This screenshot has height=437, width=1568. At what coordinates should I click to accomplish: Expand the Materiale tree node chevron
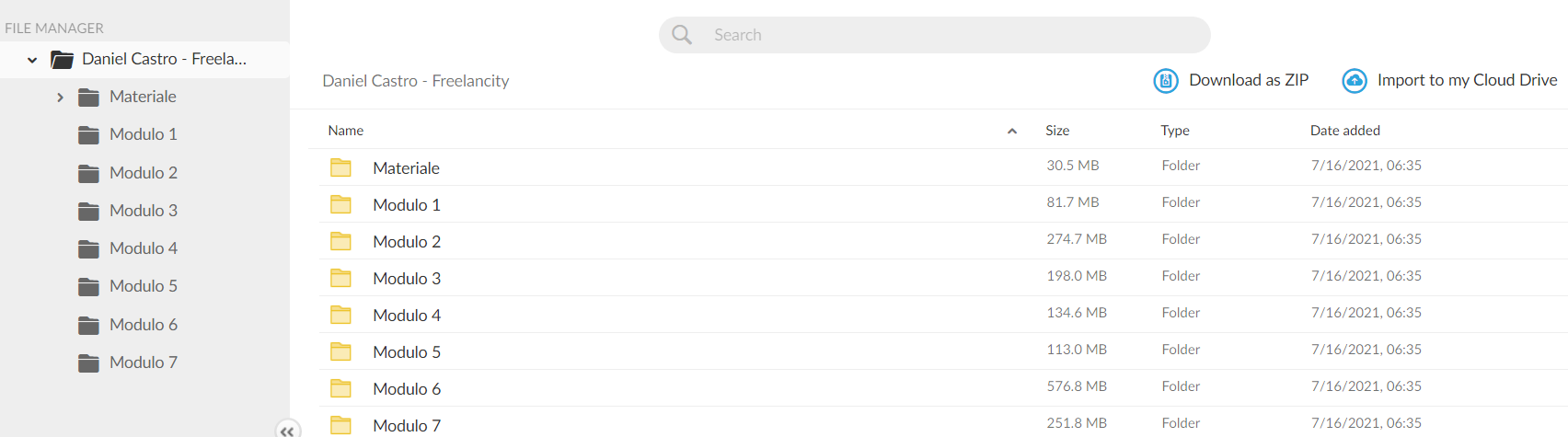60,97
